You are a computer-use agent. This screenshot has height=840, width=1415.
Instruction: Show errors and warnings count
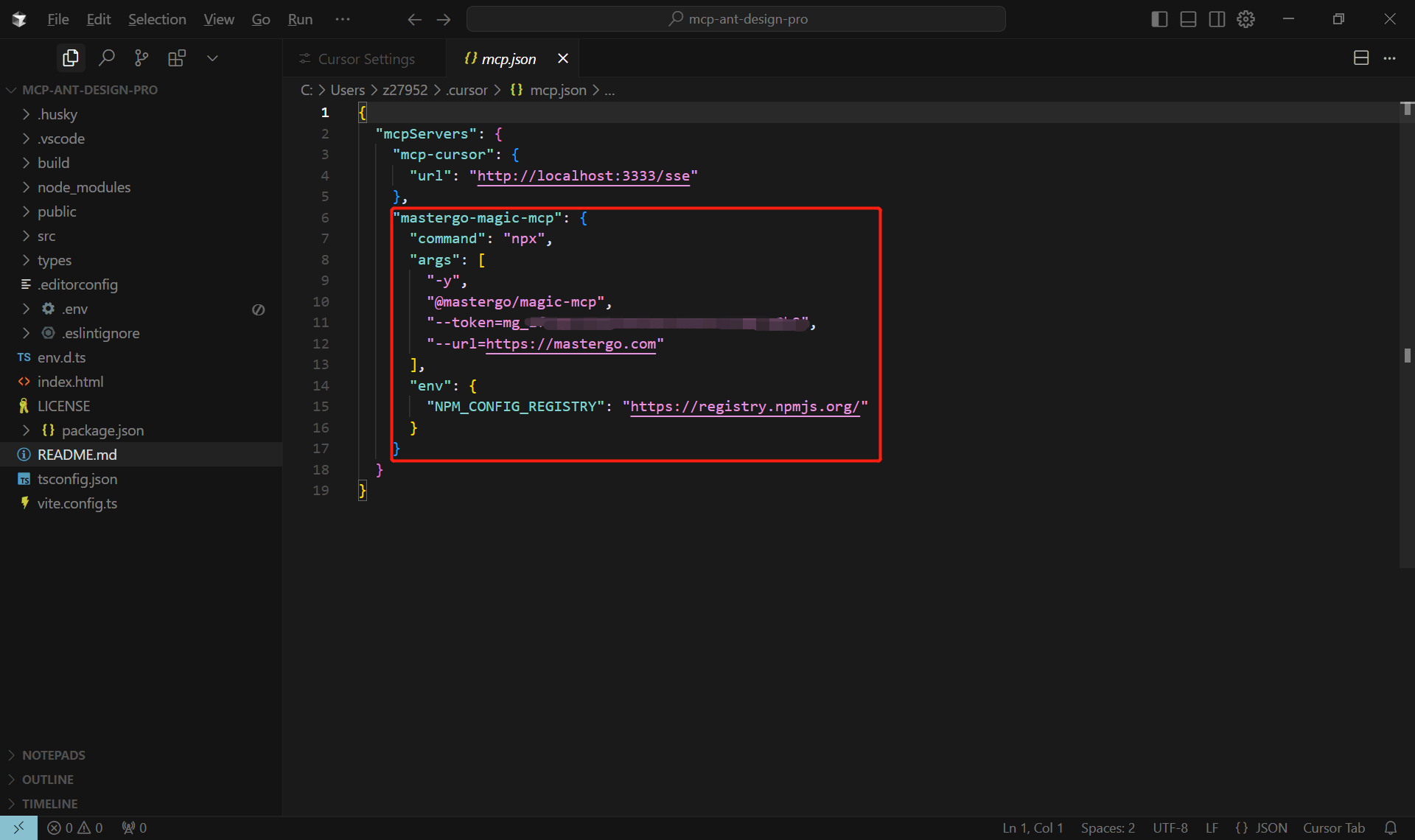75,828
